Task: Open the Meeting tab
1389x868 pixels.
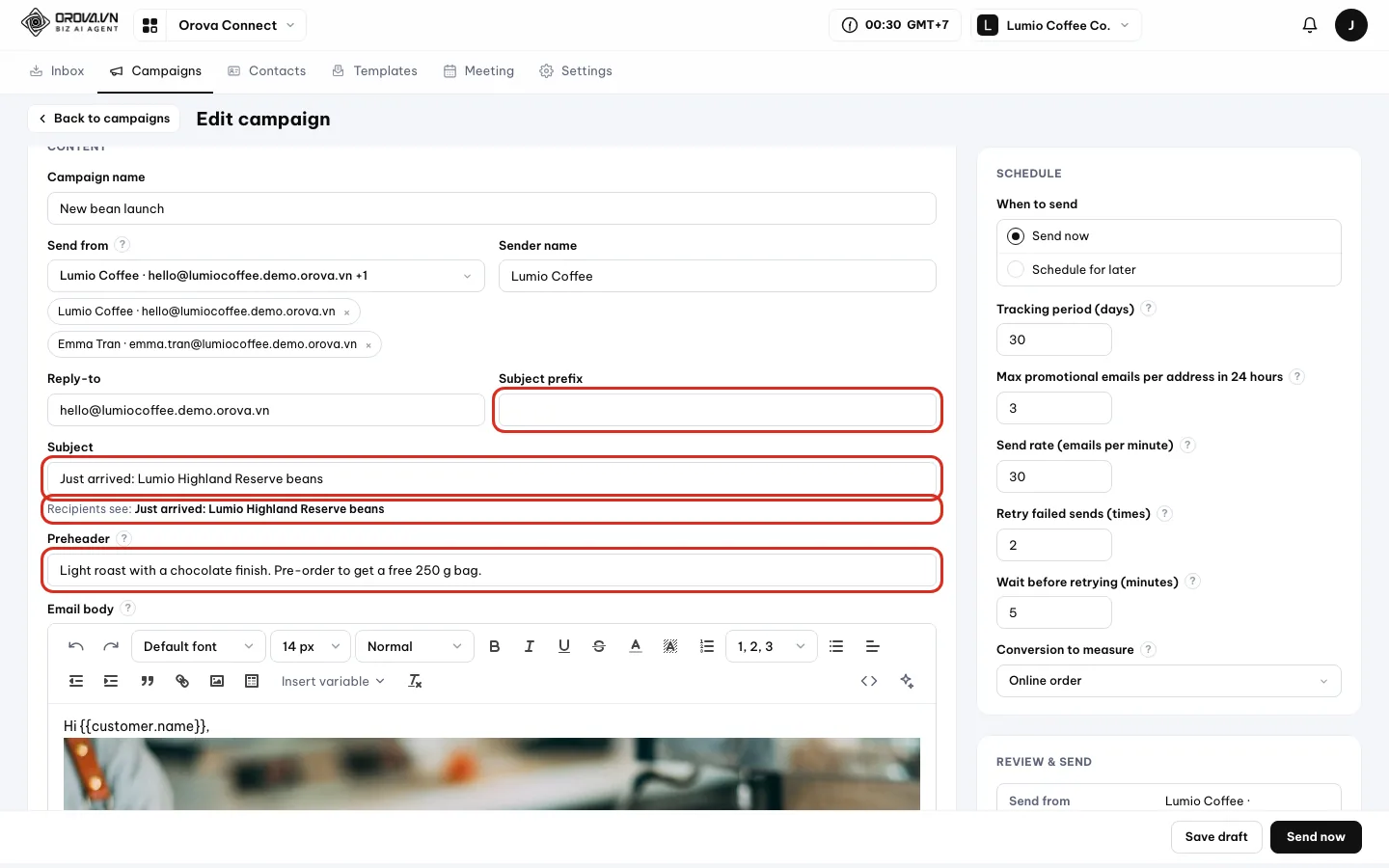Action: point(479,71)
